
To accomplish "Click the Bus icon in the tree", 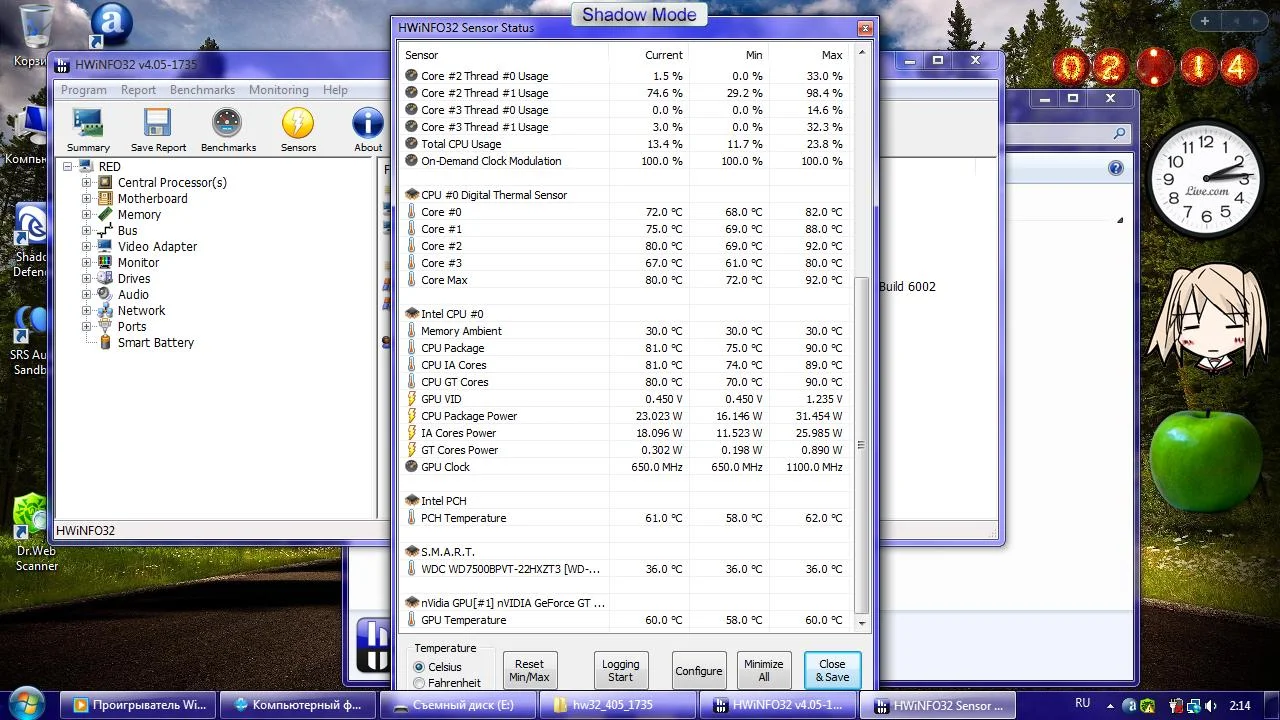I will click(105, 231).
